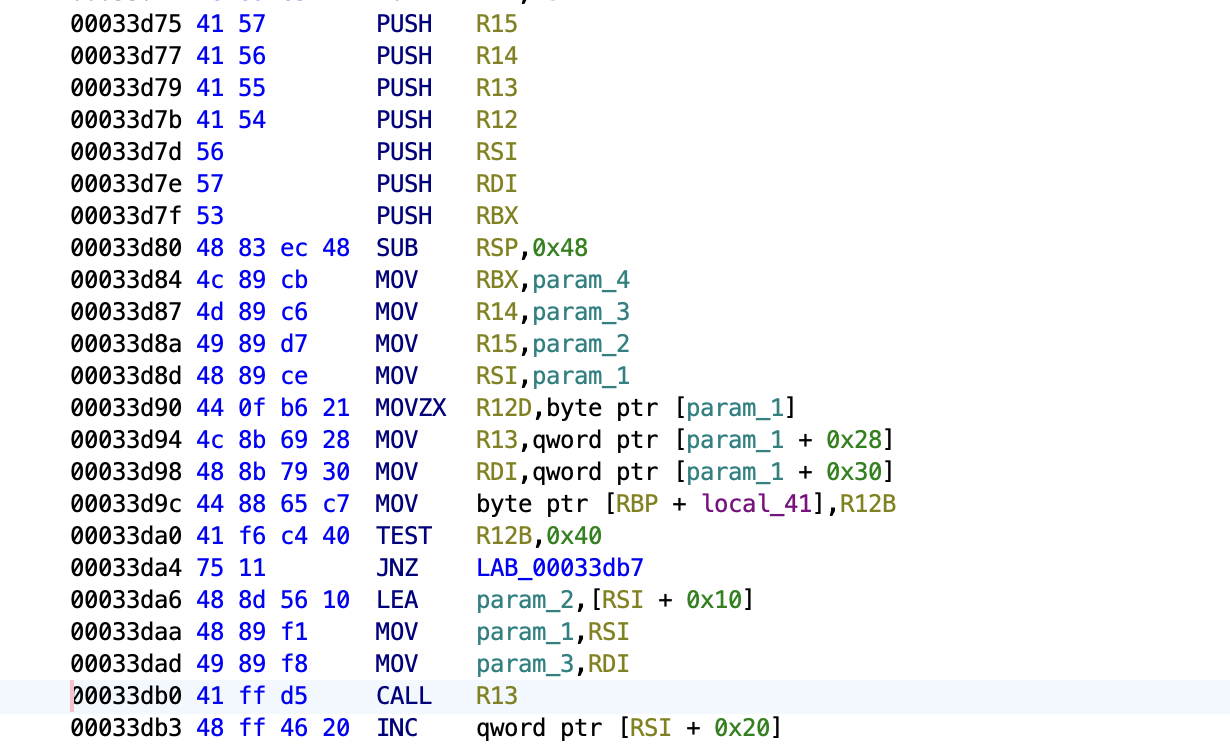Click the param_4 operand in MOV RBX
Screen dimensions: 1230x748
tap(581, 280)
